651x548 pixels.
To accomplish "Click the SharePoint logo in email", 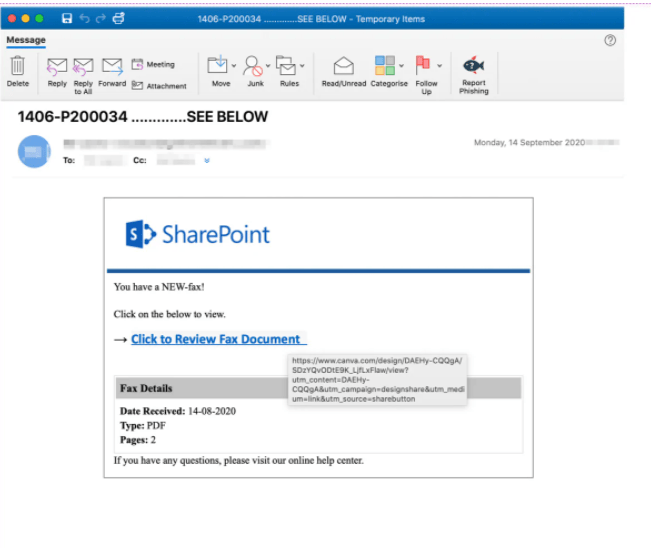I will tap(198, 234).
